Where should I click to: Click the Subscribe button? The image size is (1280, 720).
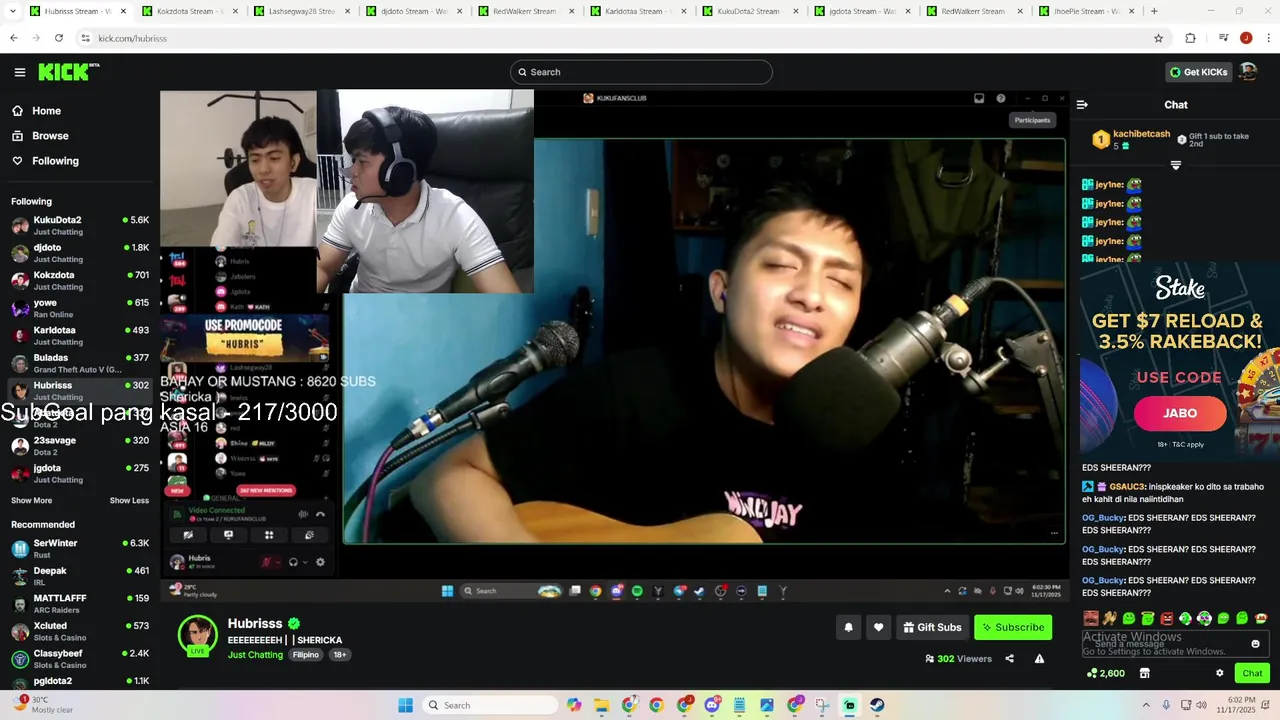[1013, 627]
